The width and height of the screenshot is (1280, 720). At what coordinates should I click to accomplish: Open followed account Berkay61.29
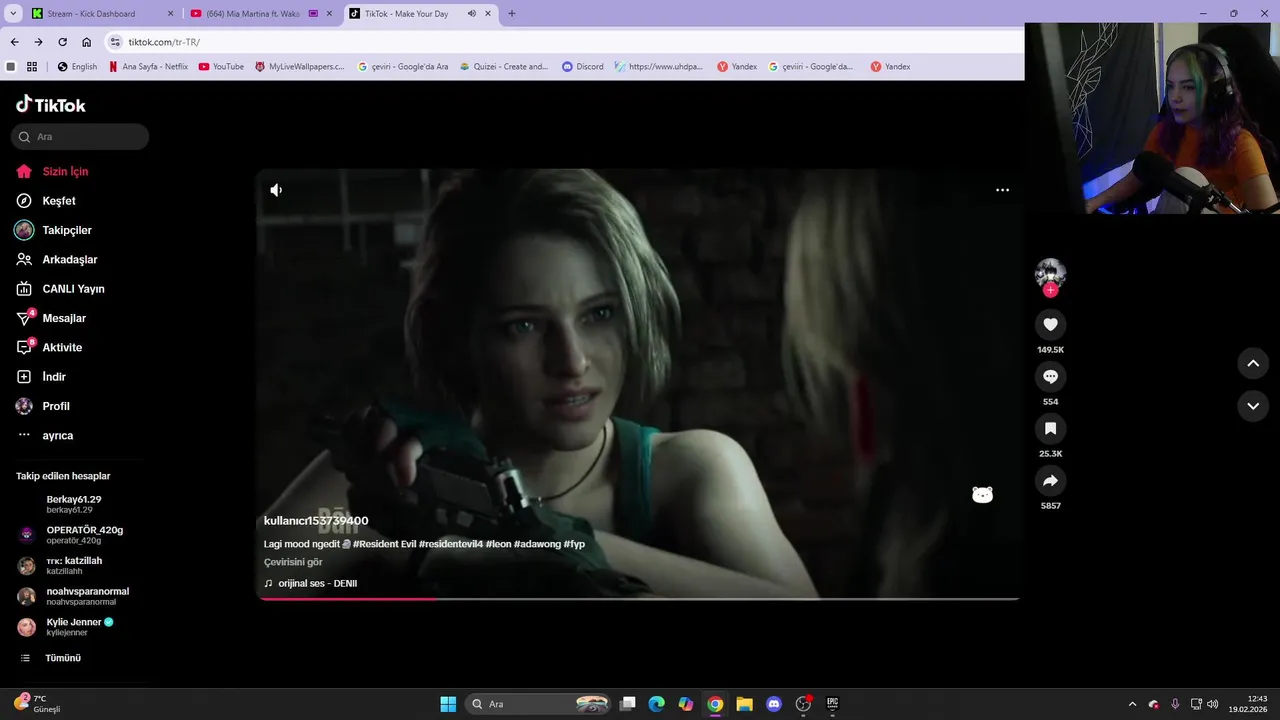[x=74, y=504]
